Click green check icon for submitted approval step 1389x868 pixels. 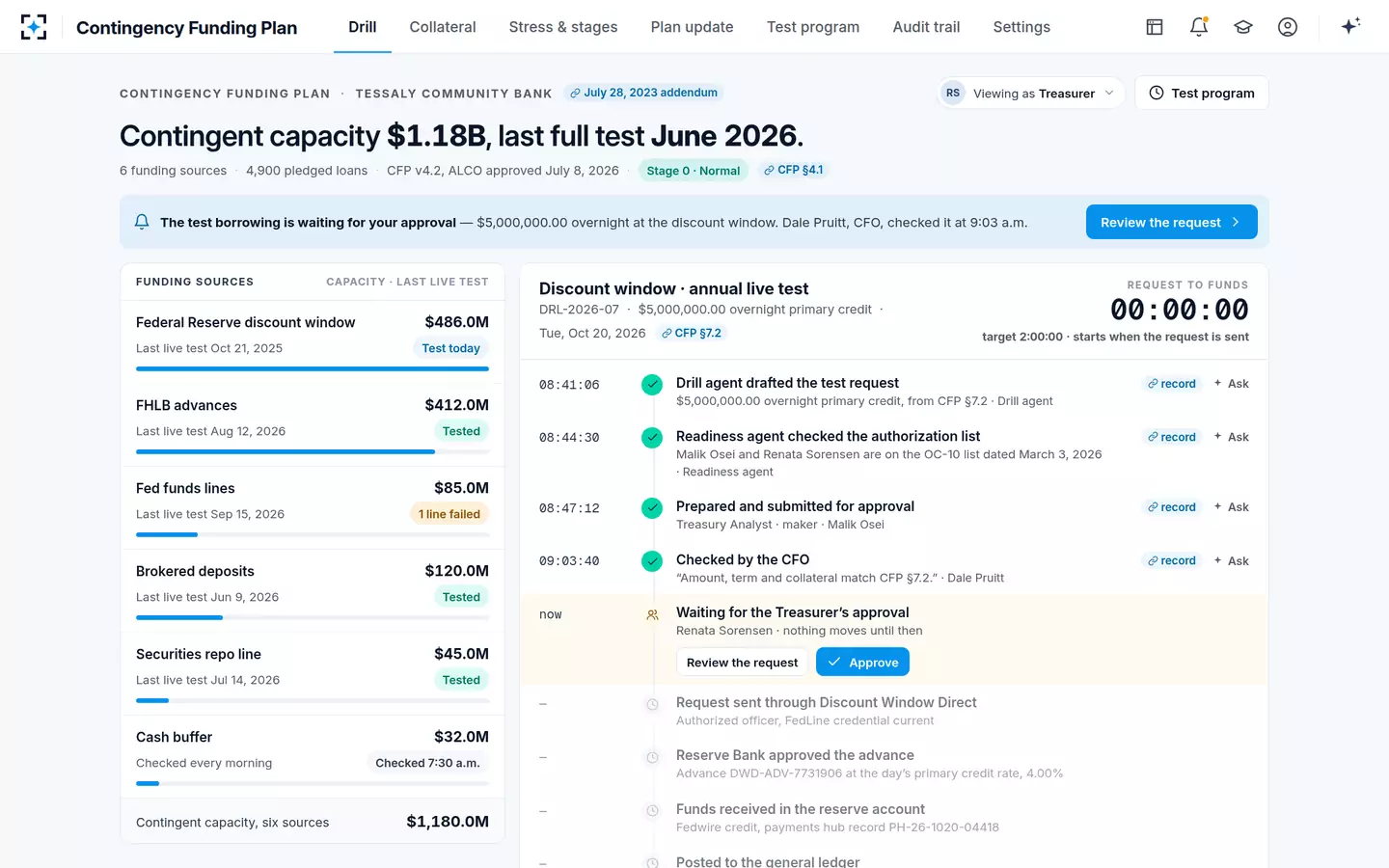[x=652, y=508]
